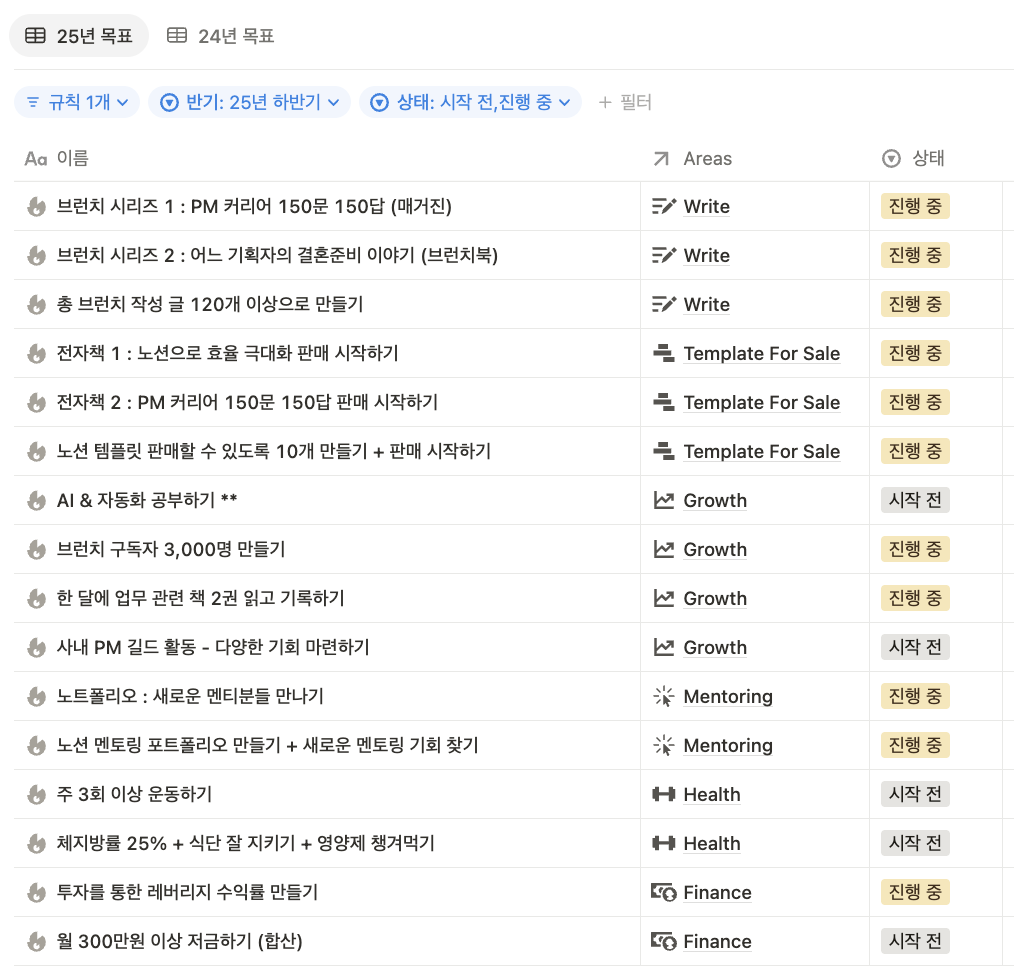1014x976 pixels.
Task: Click the chart icon beside Growth area
Action: [663, 500]
